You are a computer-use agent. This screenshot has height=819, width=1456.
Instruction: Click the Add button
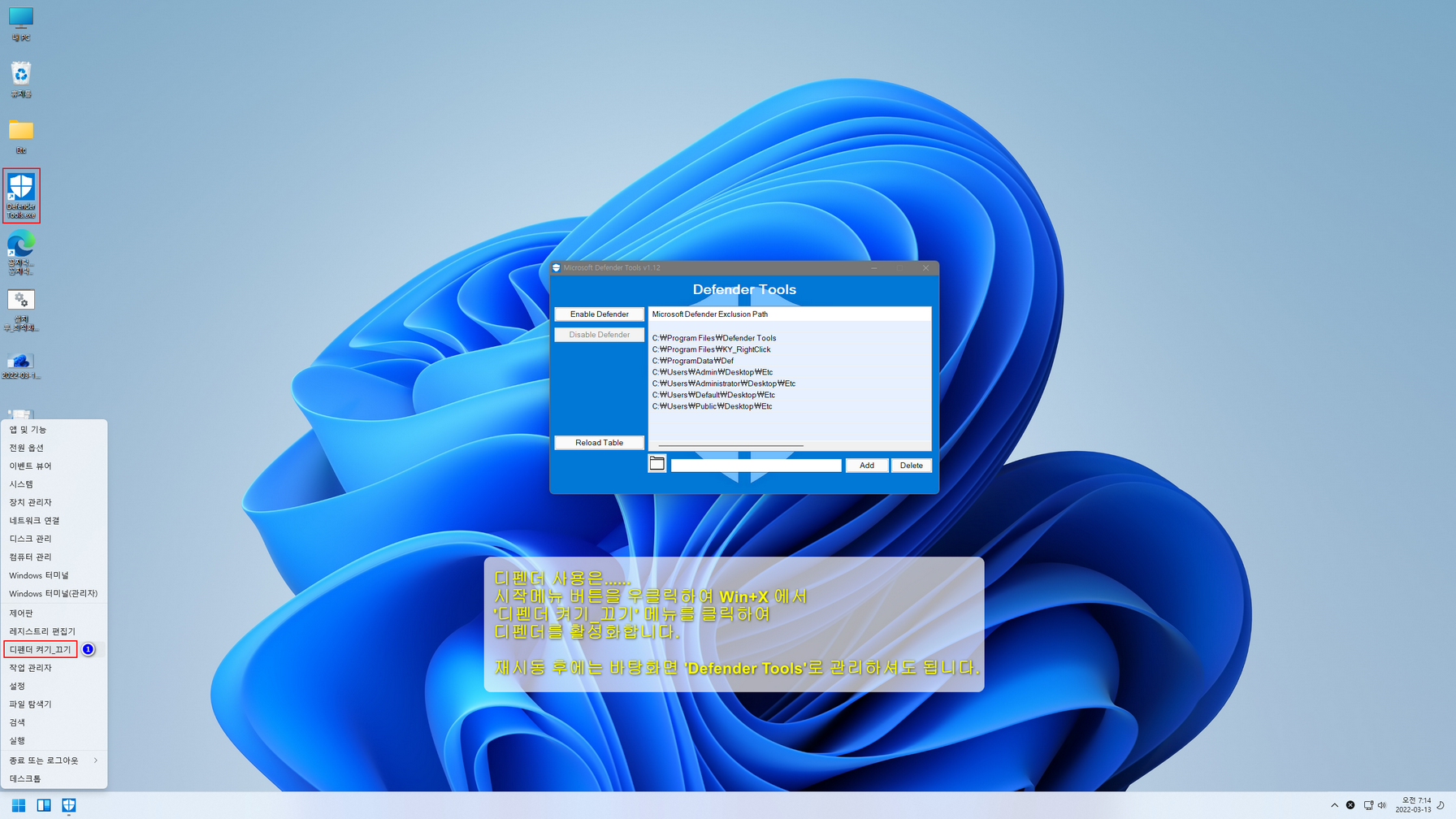[866, 466]
